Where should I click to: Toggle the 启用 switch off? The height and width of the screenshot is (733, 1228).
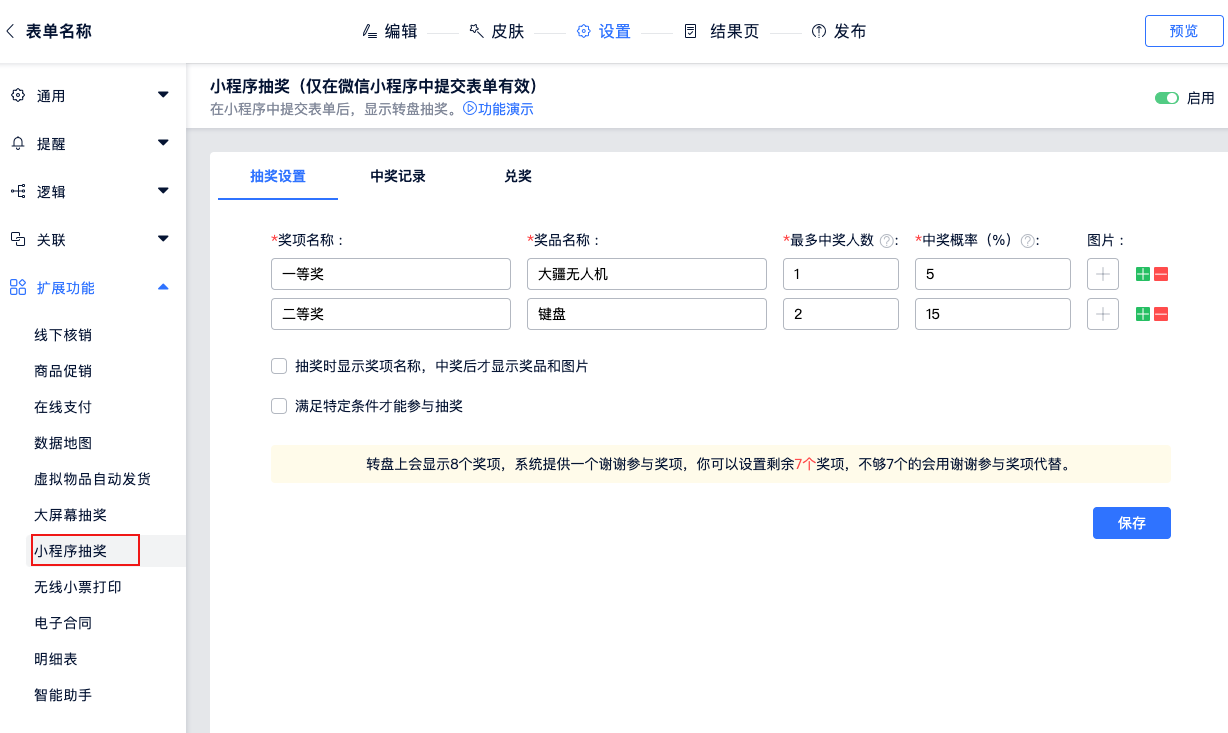[1166, 98]
